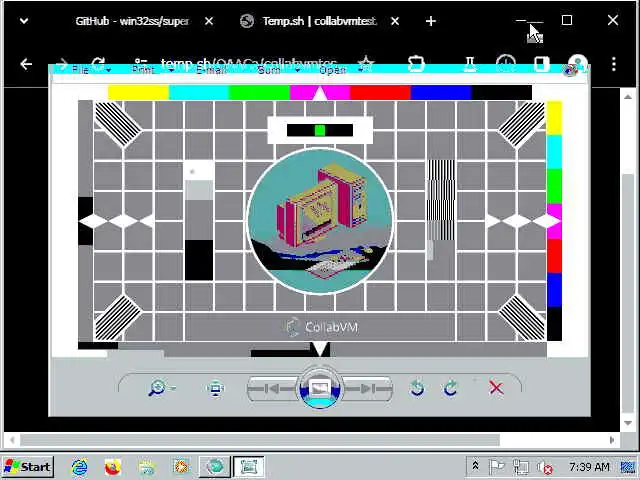This screenshot has width=640, height=480.
Task: Go back in the browser
Action: (x=26, y=64)
